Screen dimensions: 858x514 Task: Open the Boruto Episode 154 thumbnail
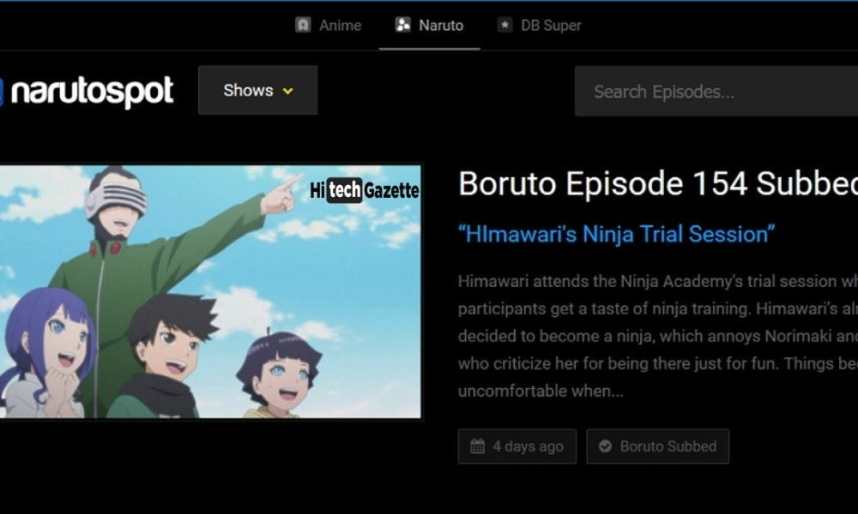click(x=211, y=292)
